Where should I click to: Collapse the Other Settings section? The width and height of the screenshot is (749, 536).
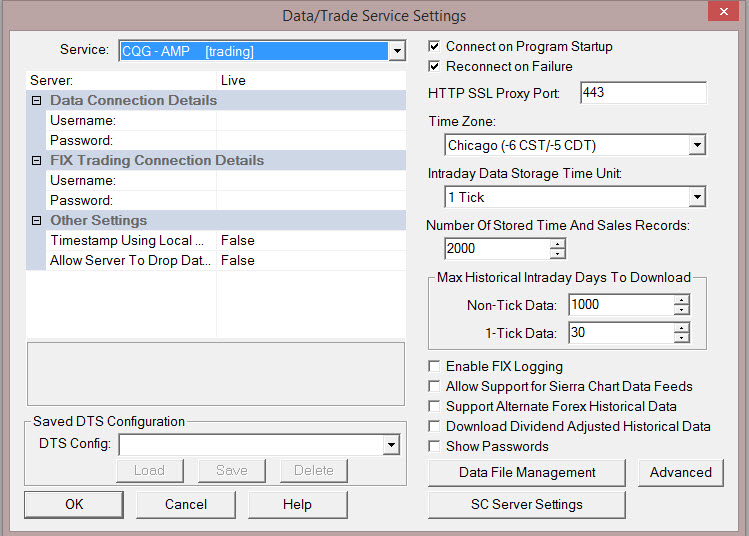pyautogui.click(x=37, y=221)
